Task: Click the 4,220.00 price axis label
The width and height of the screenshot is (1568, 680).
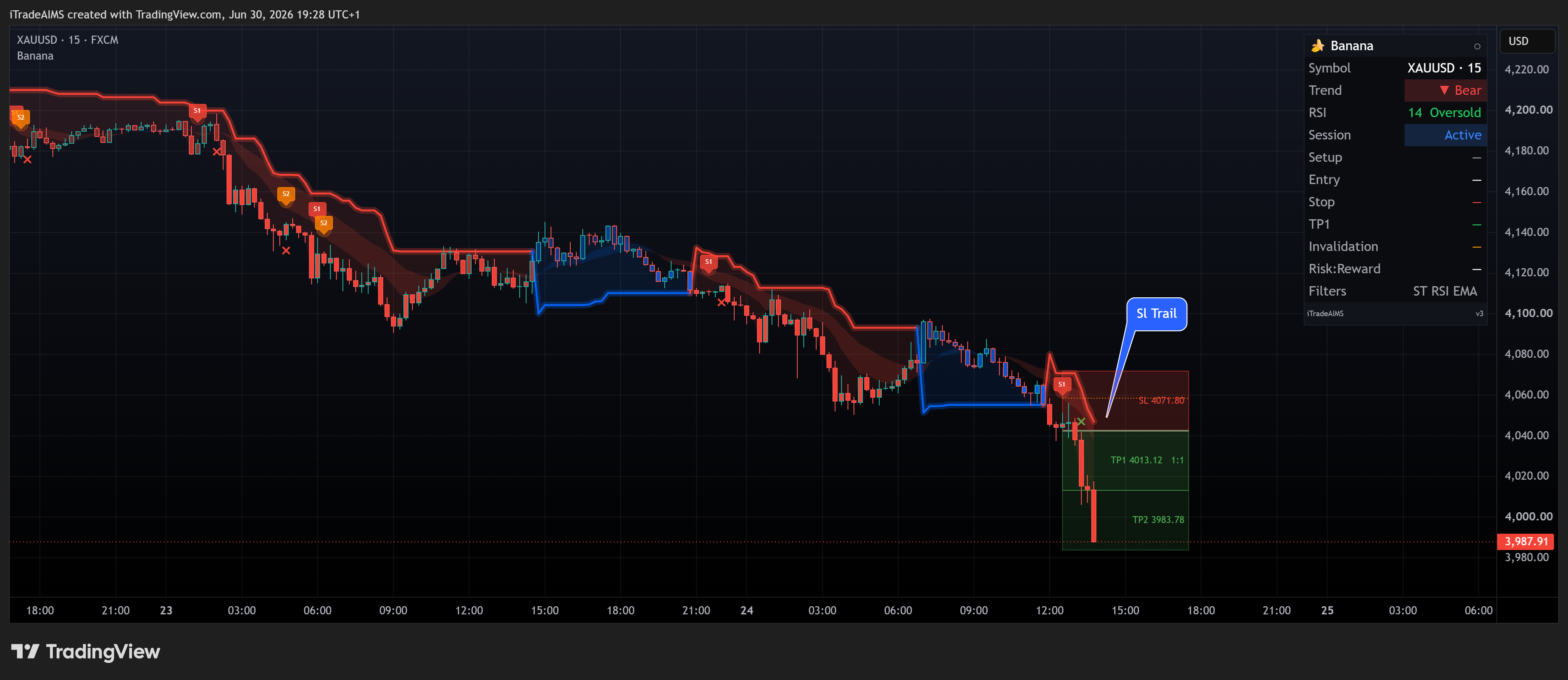Action: pos(1527,70)
